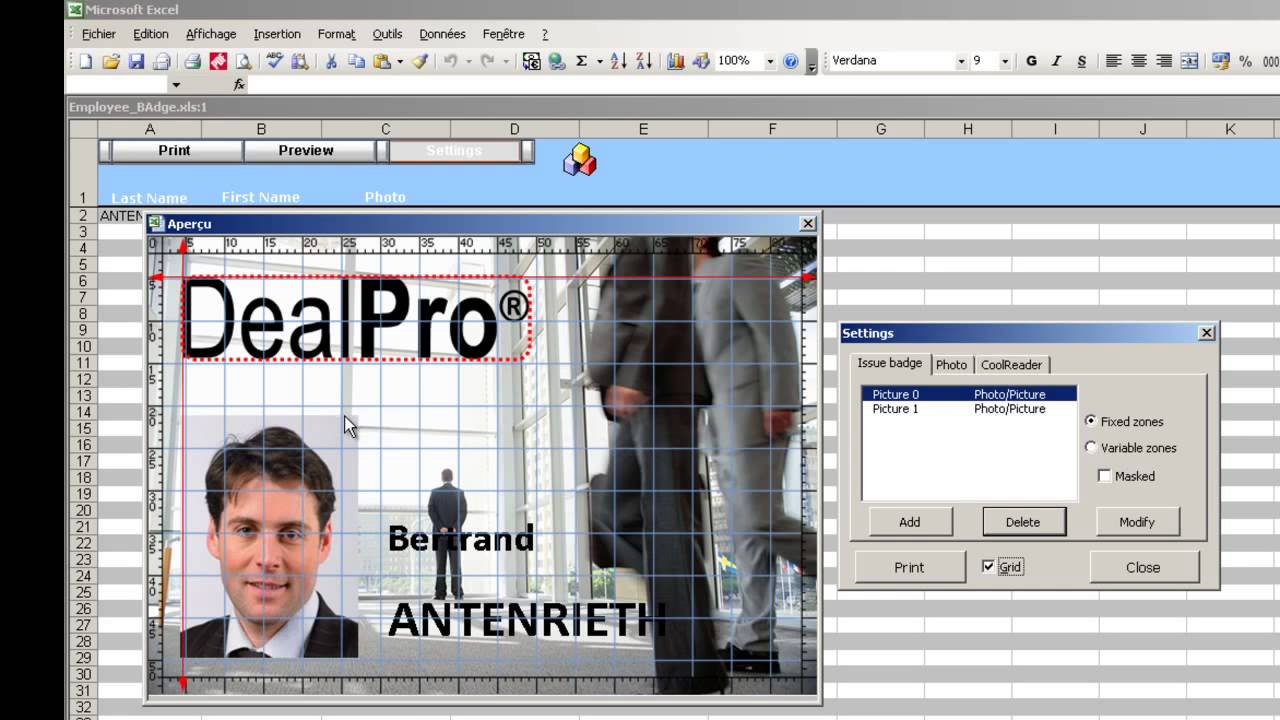
Task: Open the Paste options dropdown arrow
Action: (x=399, y=61)
